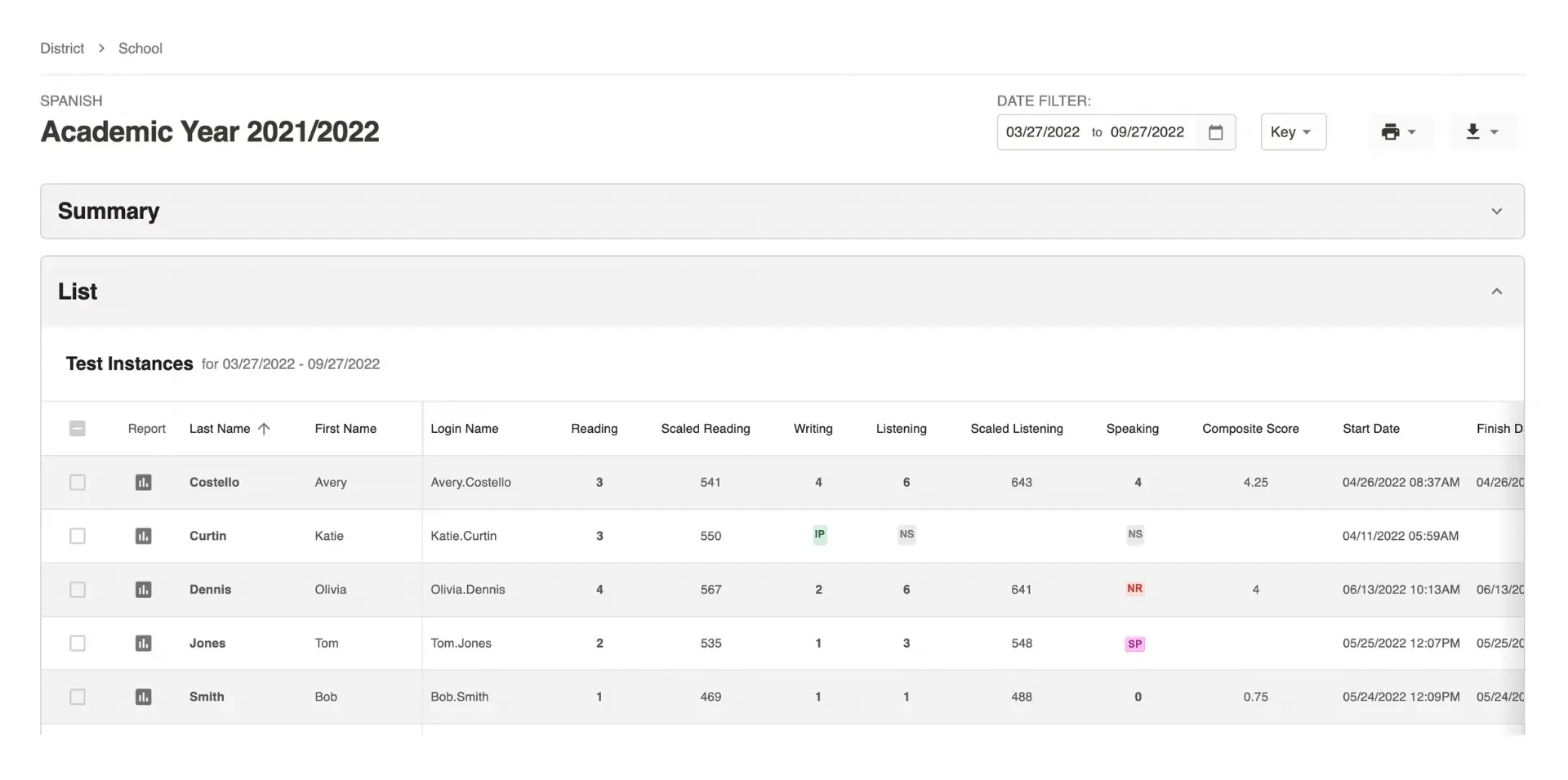Click login name Bob.Smith
This screenshot has width=1568, height=780.
(460, 697)
